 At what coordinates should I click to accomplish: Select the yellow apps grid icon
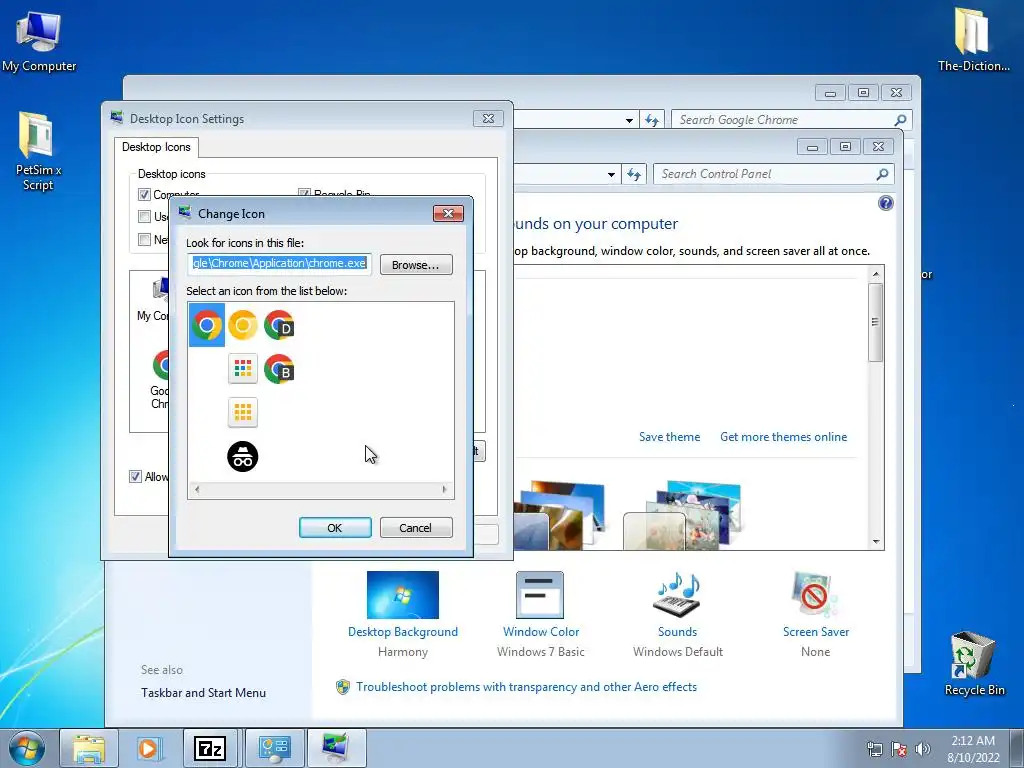pyautogui.click(x=242, y=412)
